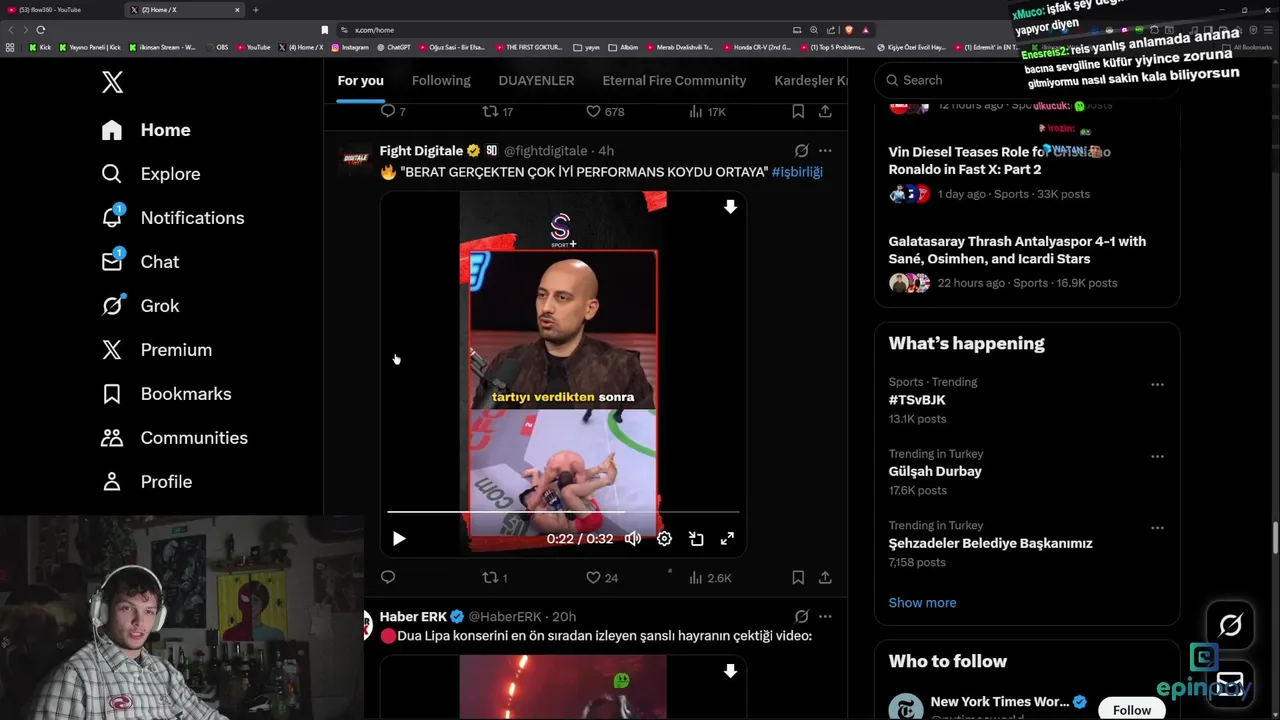Bookmark the Fight Digitale post
Image resolution: width=1280 pixels, height=720 pixels.
798,577
